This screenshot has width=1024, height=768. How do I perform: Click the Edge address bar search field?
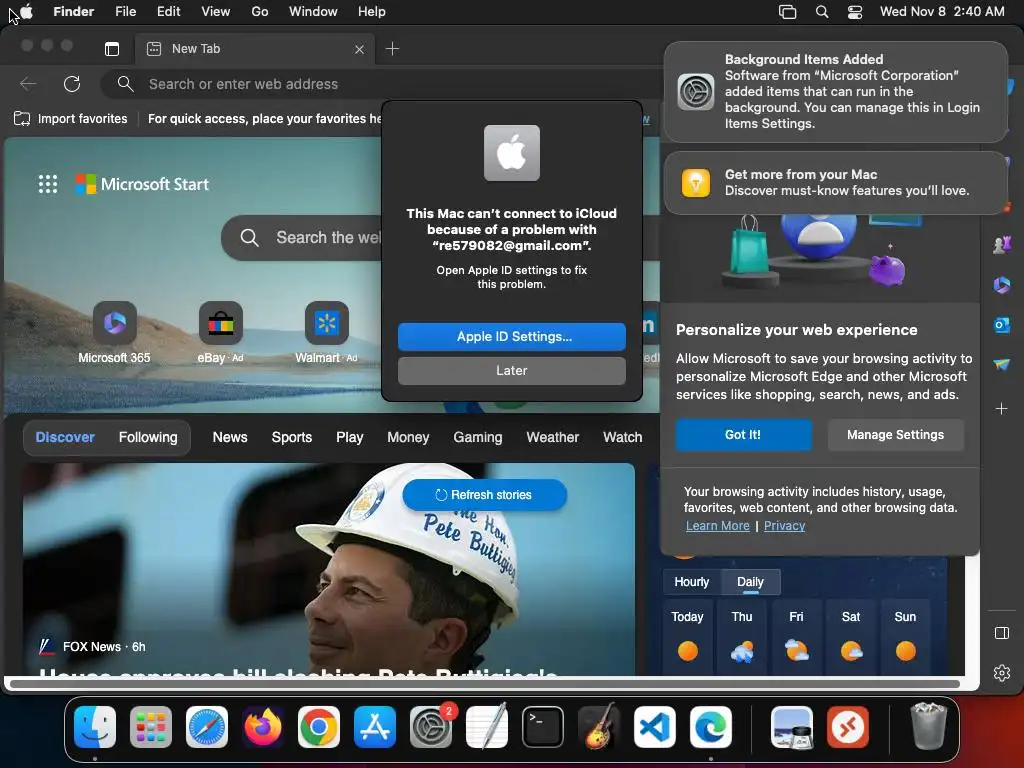pos(382,84)
